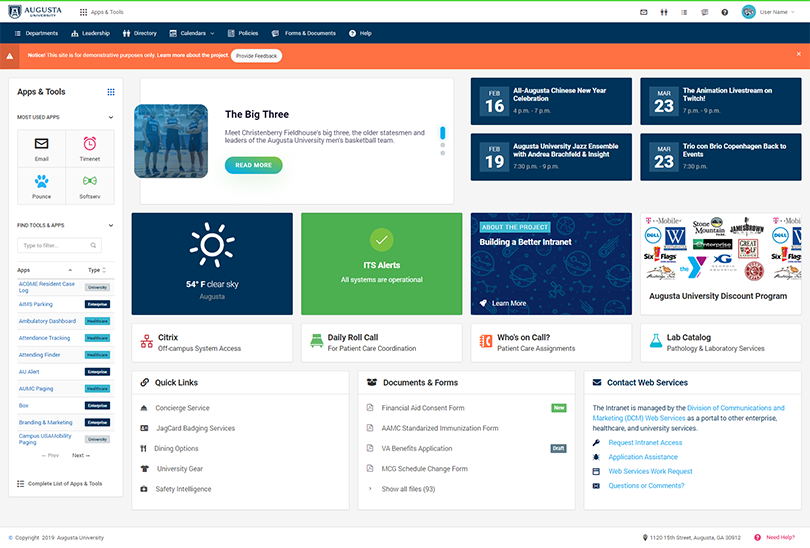Open the Leadership menu item
Image resolution: width=810 pixels, height=548 pixels.
[x=90, y=33]
